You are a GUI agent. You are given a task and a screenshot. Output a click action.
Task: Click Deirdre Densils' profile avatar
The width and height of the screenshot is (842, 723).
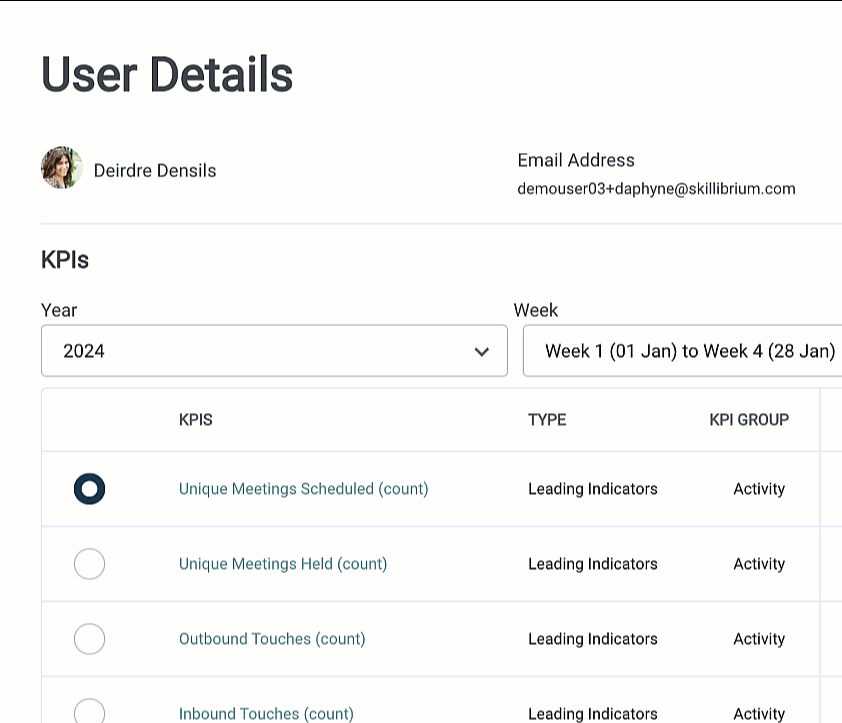(x=62, y=169)
